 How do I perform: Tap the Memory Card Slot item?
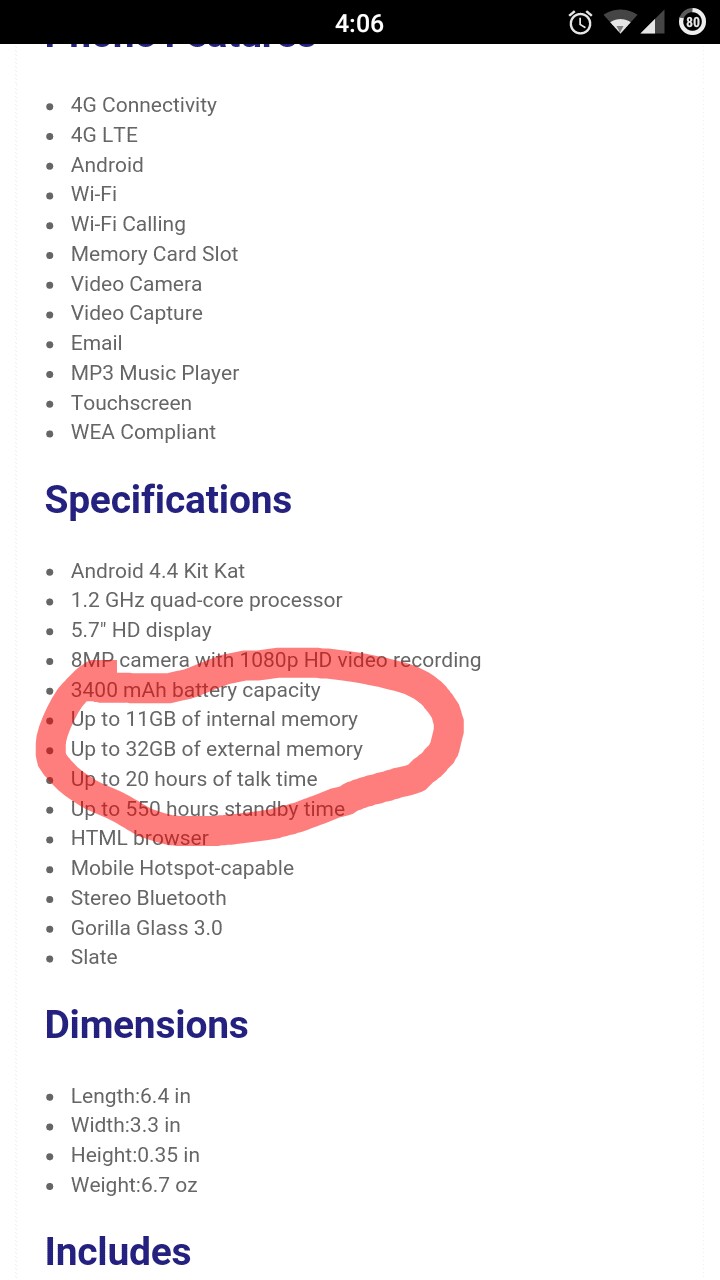[x=154, y=254]
